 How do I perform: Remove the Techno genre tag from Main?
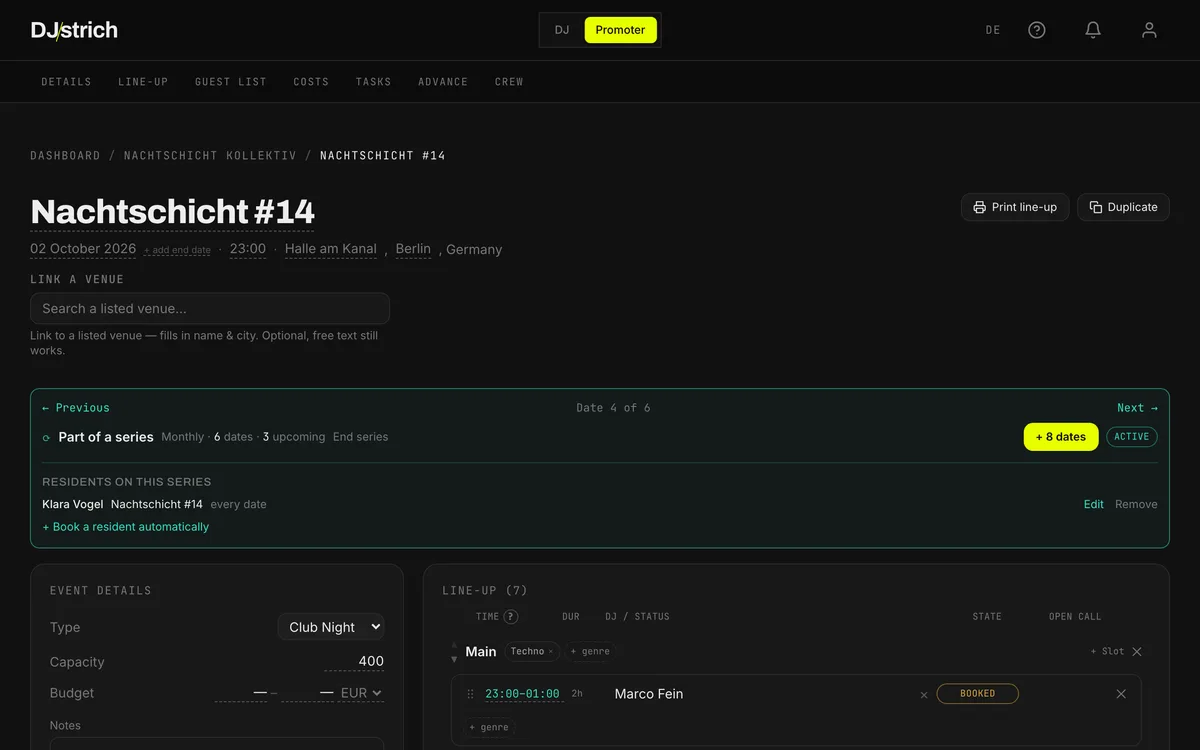point(550,652)
